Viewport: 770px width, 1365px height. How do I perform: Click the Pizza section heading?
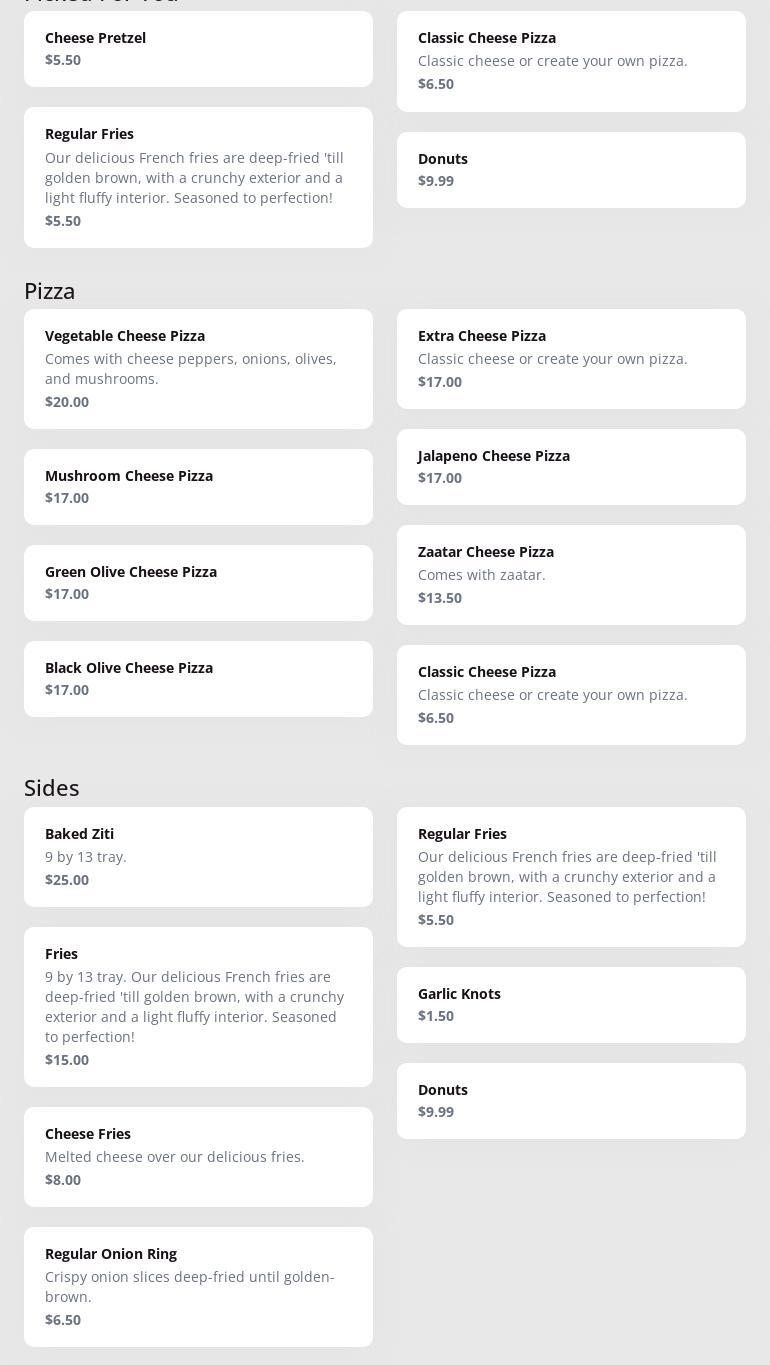click(x=50, y=291)
